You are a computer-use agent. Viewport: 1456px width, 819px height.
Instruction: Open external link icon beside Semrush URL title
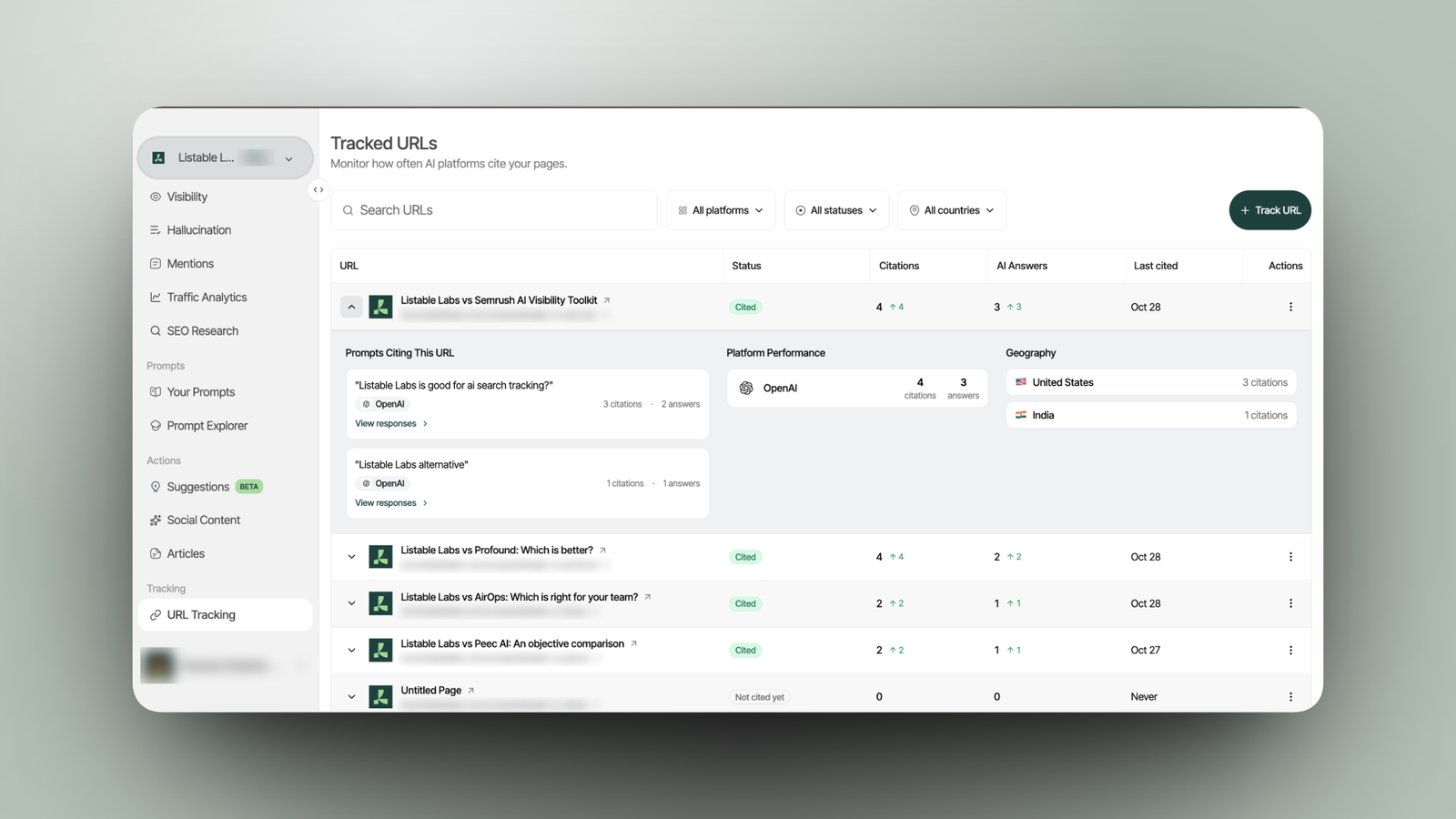click(607, 300)
